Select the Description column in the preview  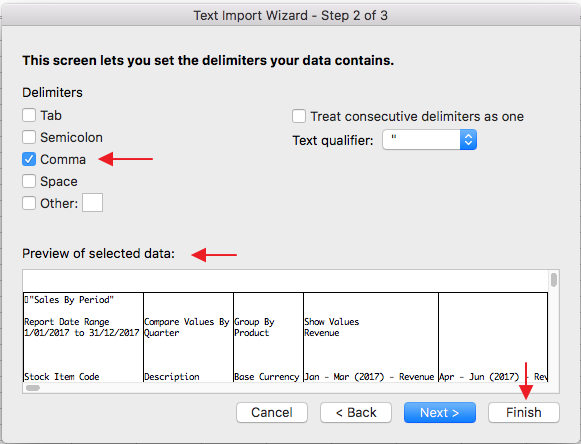click(x=188, y=337)
